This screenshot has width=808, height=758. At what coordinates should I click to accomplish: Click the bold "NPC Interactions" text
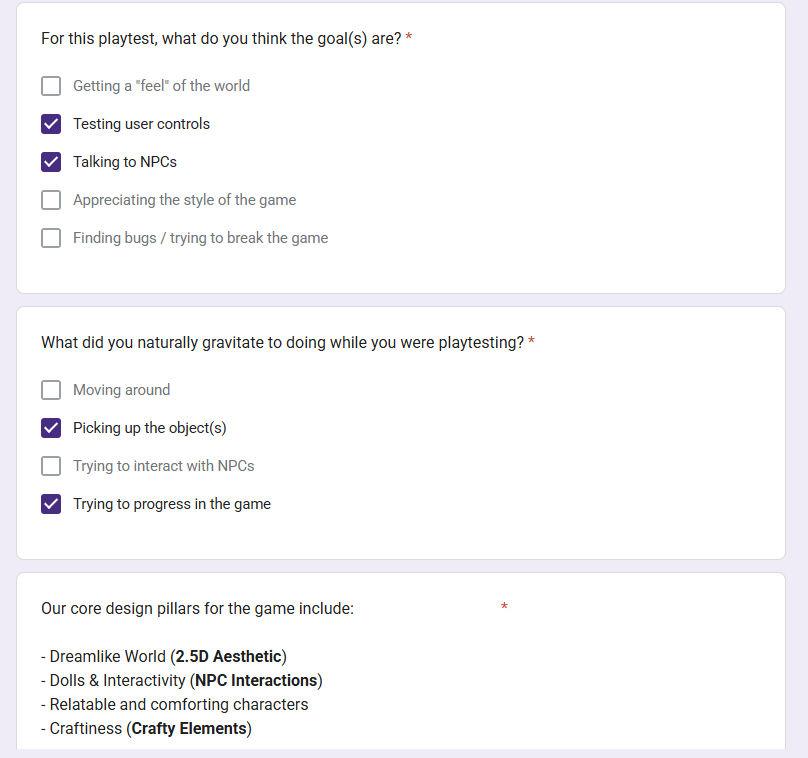(256, 681)
